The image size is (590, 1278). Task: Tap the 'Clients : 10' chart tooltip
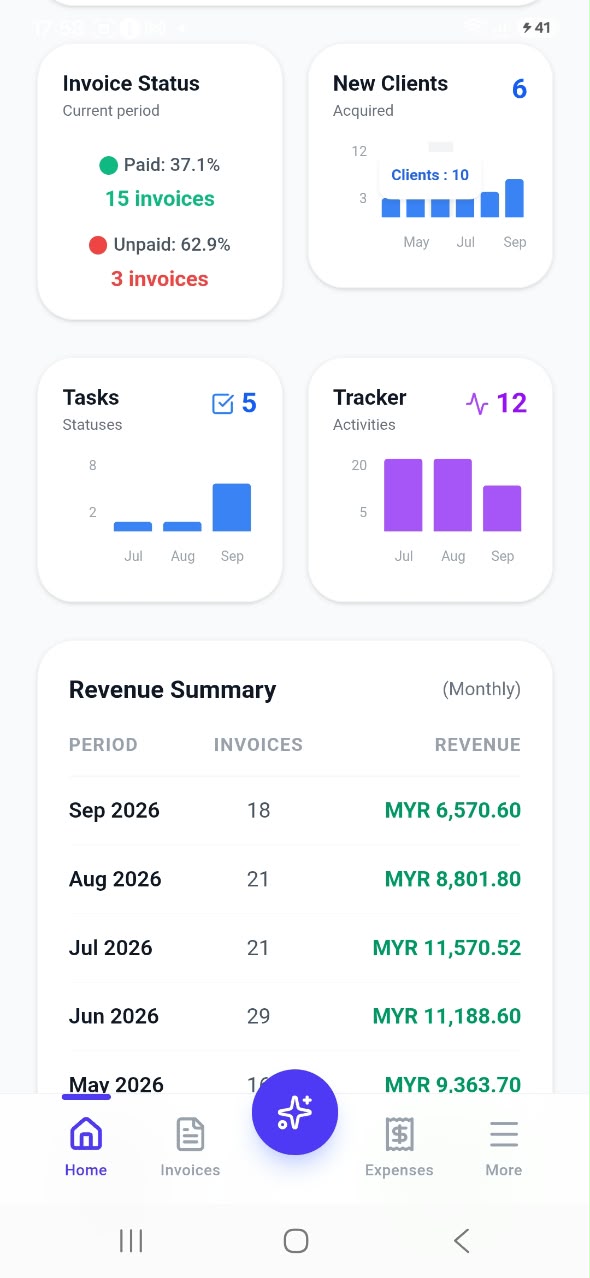click(x=430, y=175)
